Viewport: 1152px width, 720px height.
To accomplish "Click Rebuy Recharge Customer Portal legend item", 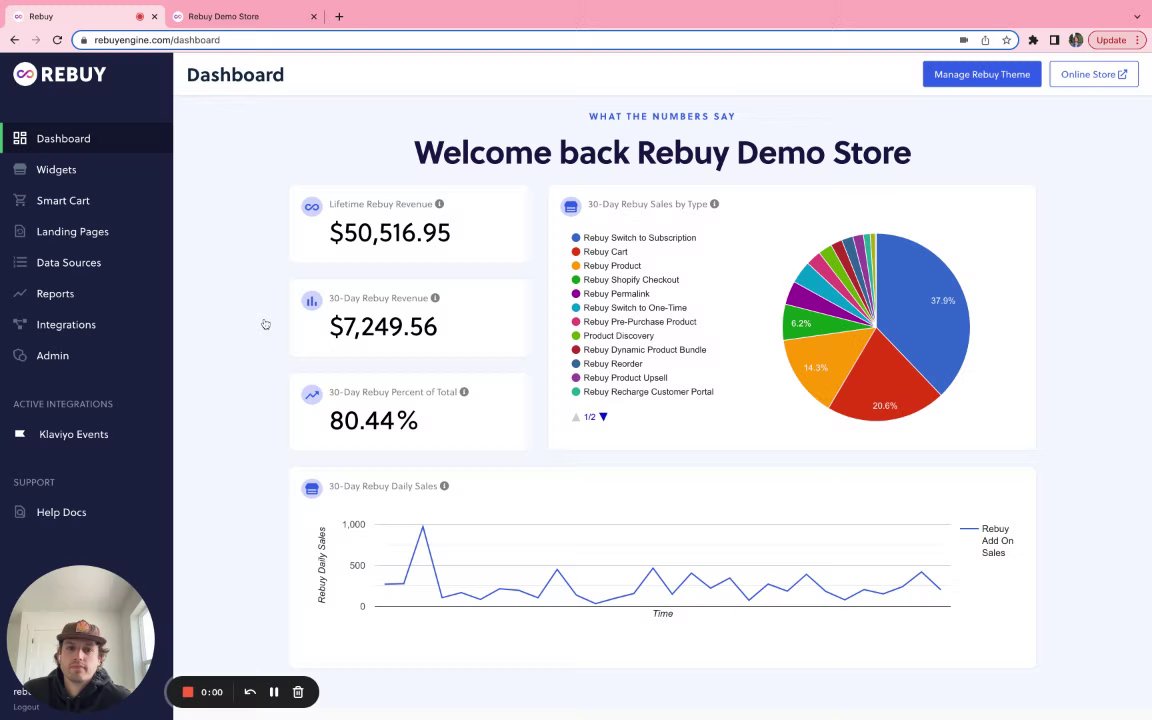I will coord(643,392).
